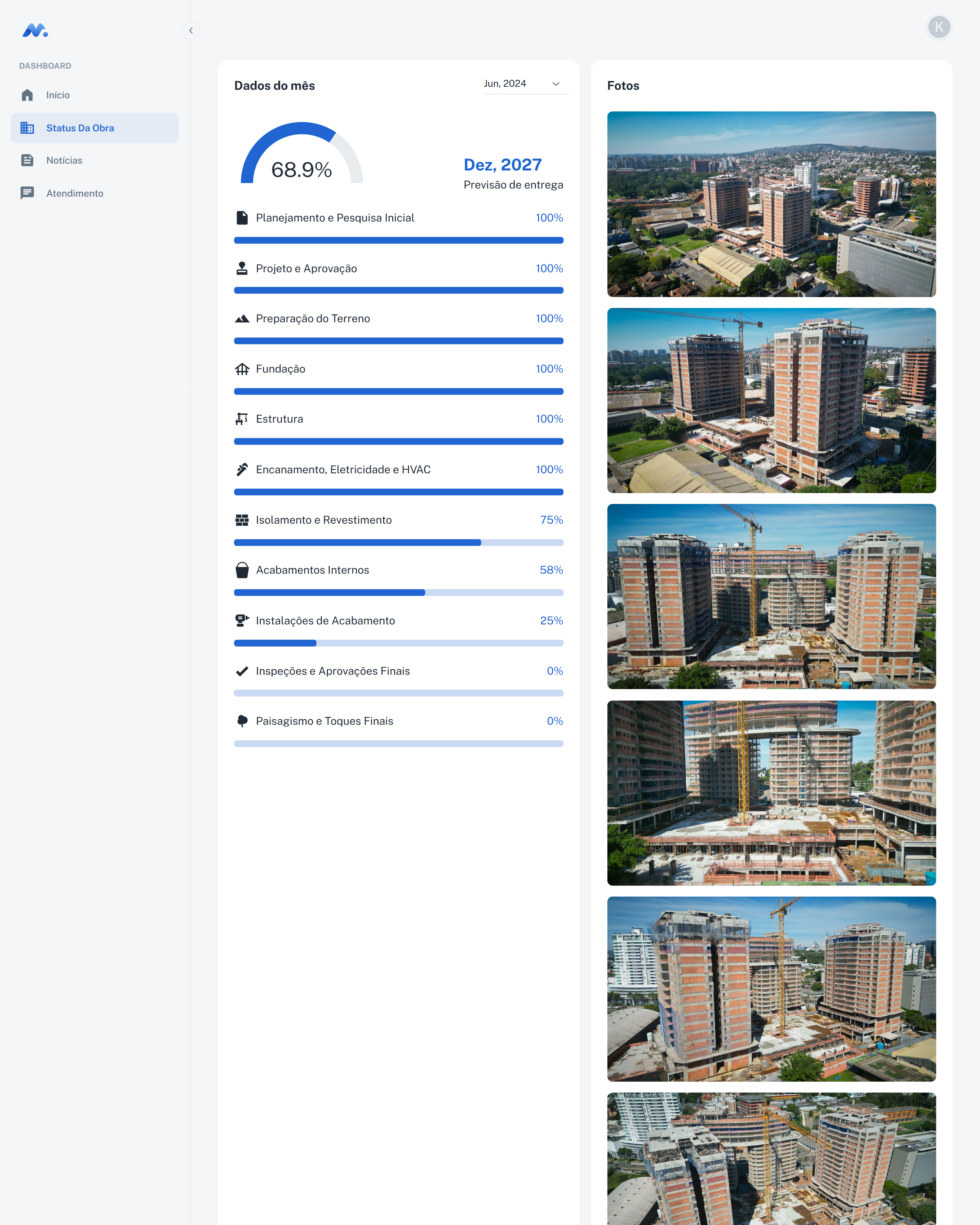Click the Encanamento plumbing wrench icon

[x=242, y=469]
